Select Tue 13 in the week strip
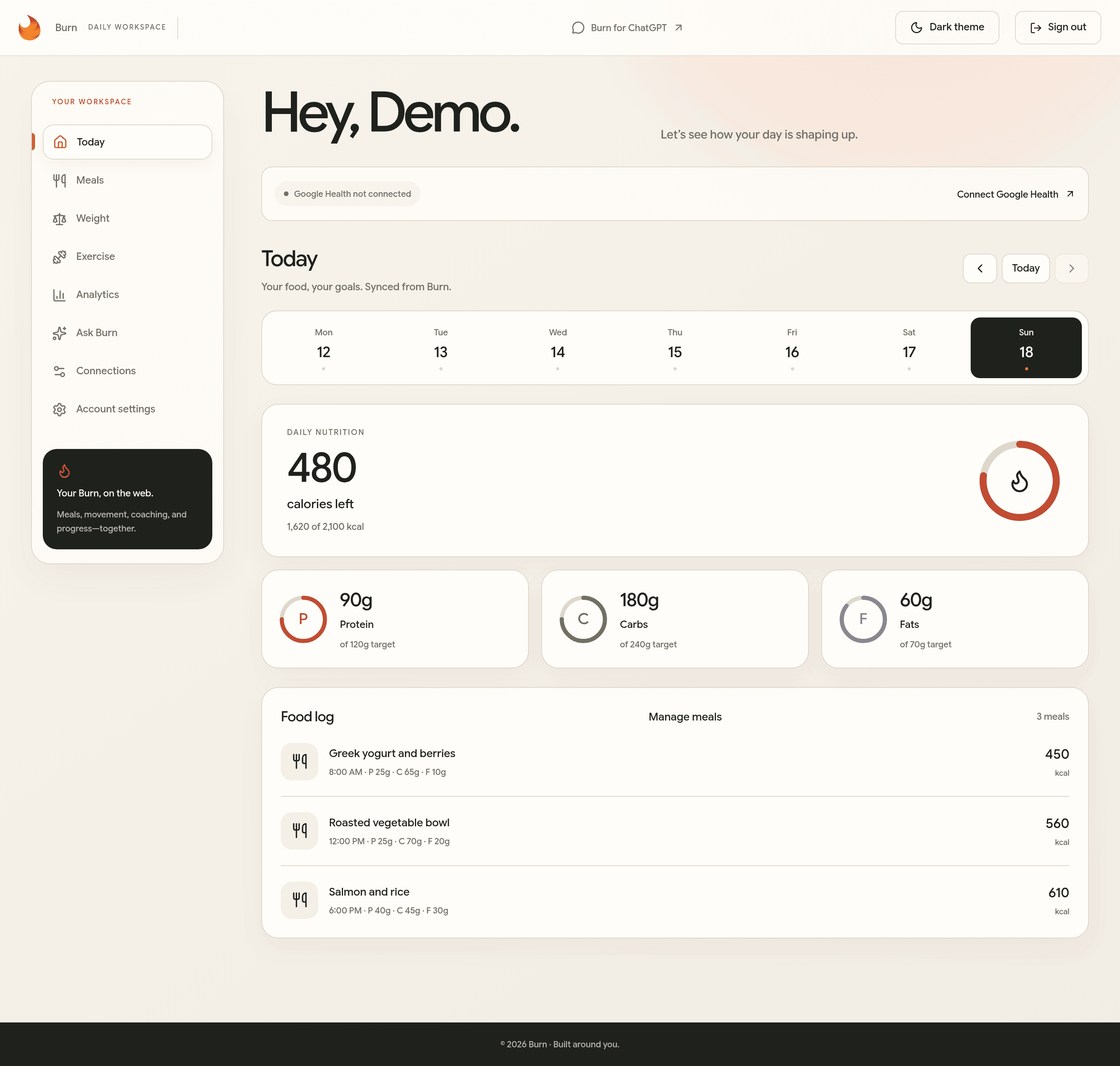Viewport: 1120px width, 1066px height. coord(441,348)
